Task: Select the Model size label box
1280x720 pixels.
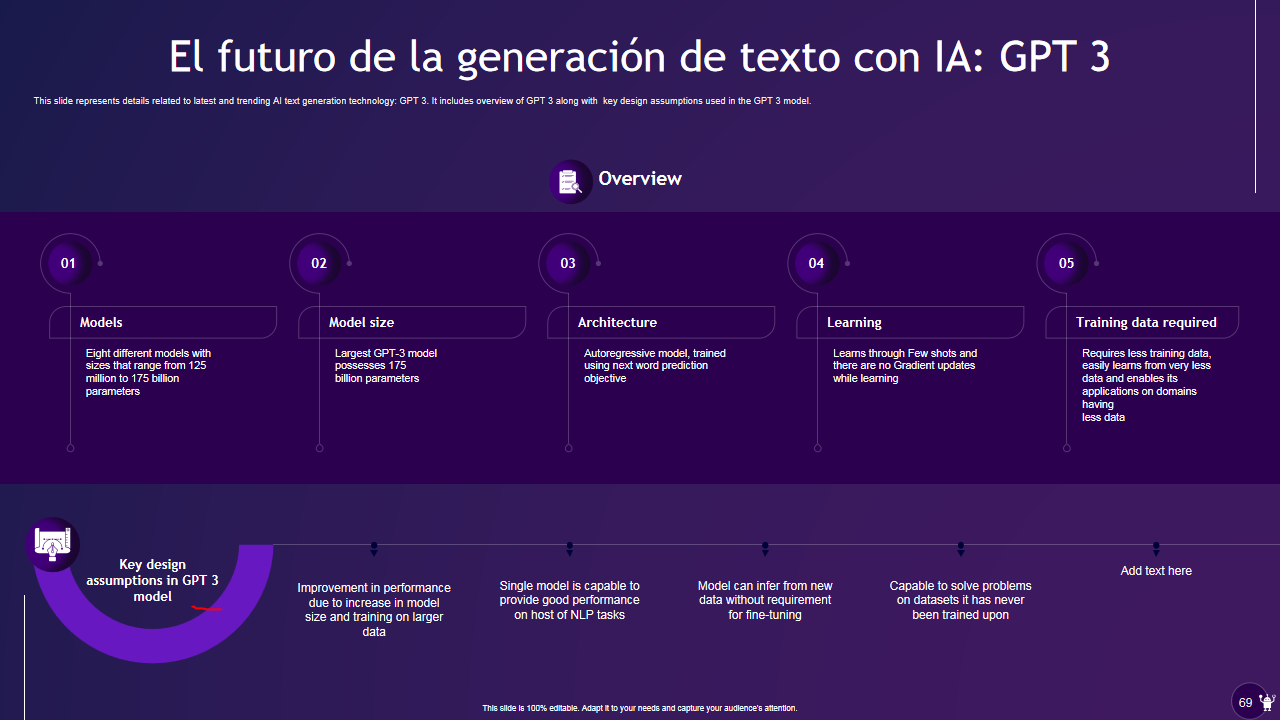Action: pyautogui.click(x=412, y=322)
